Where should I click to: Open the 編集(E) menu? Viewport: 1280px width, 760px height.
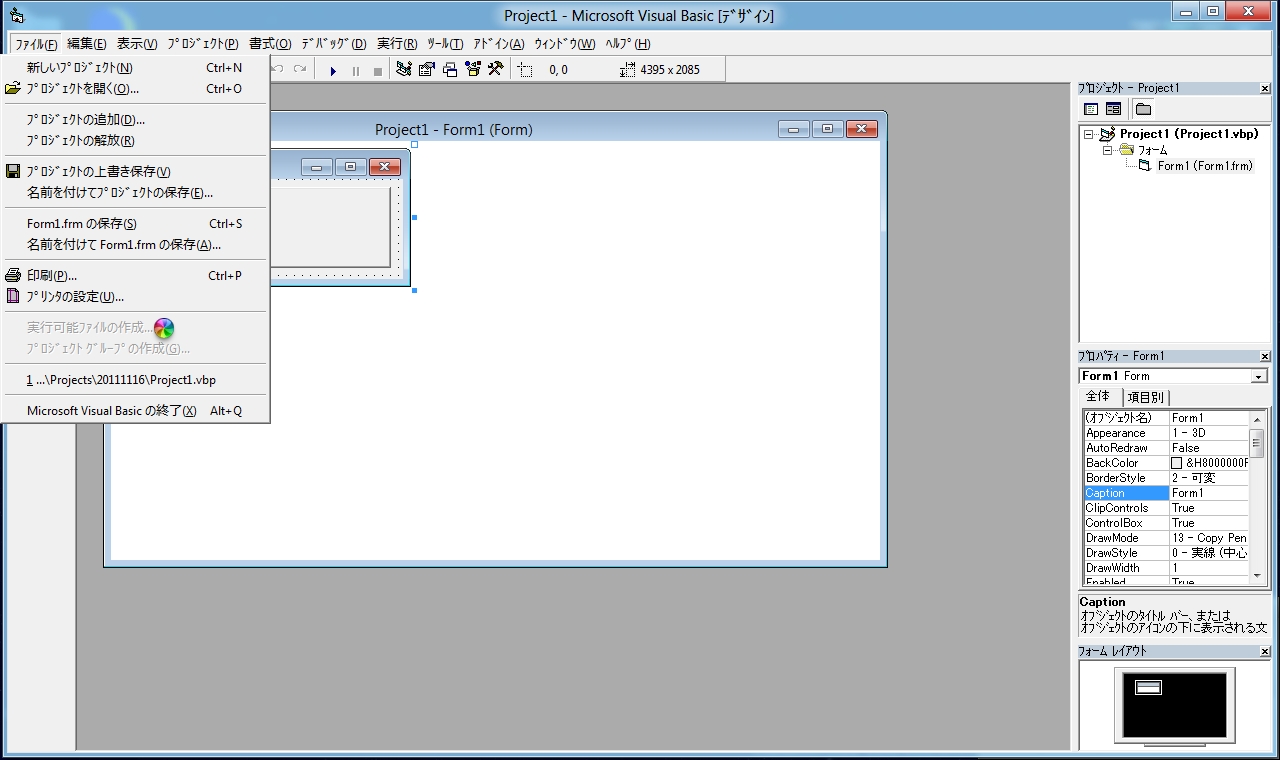coord(86,43)
